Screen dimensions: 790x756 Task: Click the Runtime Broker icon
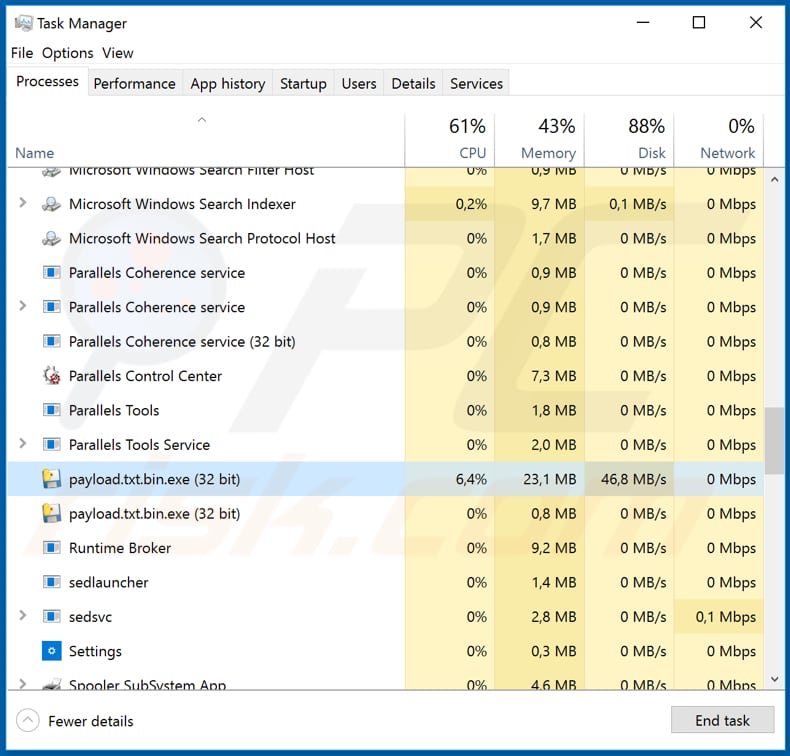pos(51,548)
